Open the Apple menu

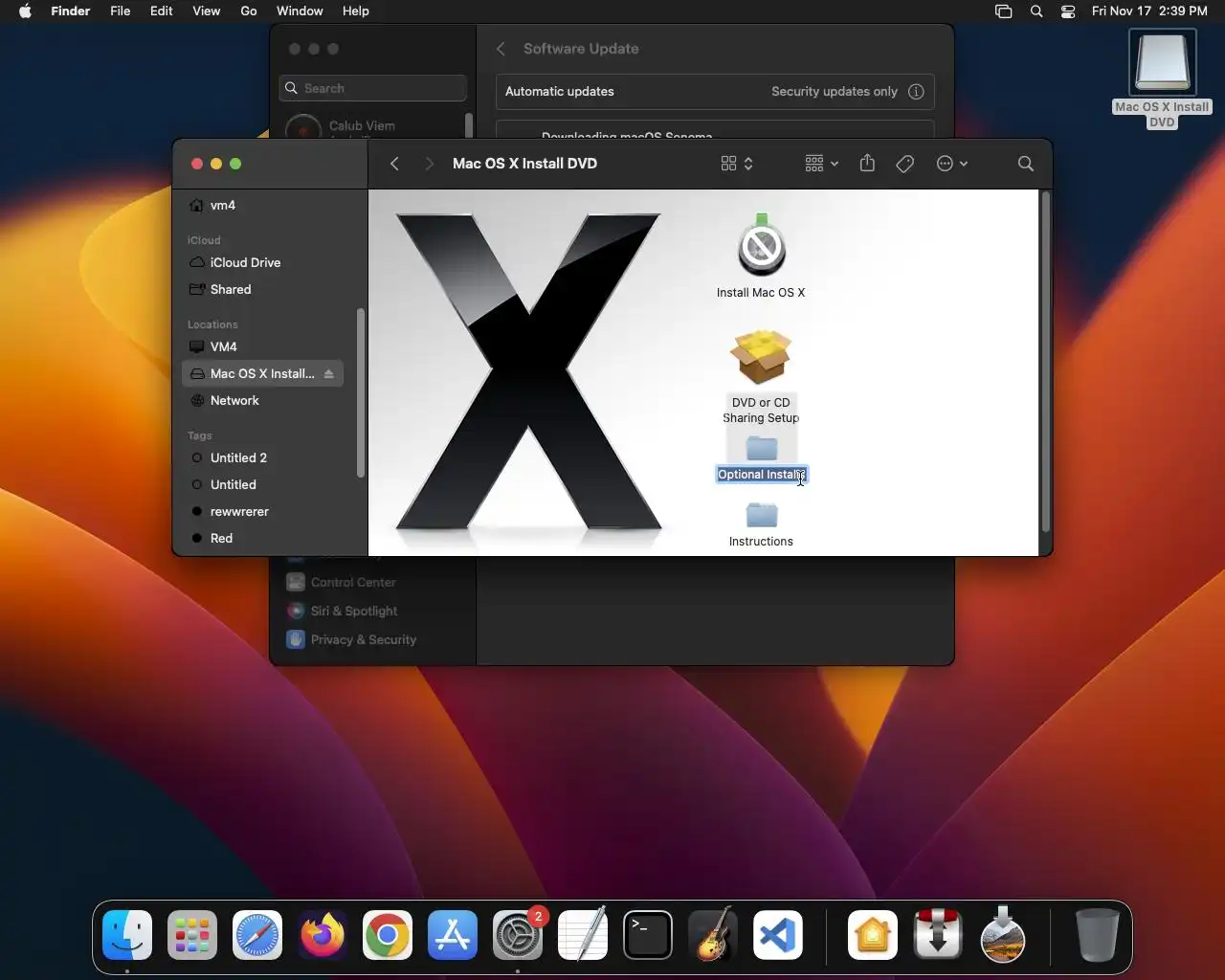click(x=26, y=11)
